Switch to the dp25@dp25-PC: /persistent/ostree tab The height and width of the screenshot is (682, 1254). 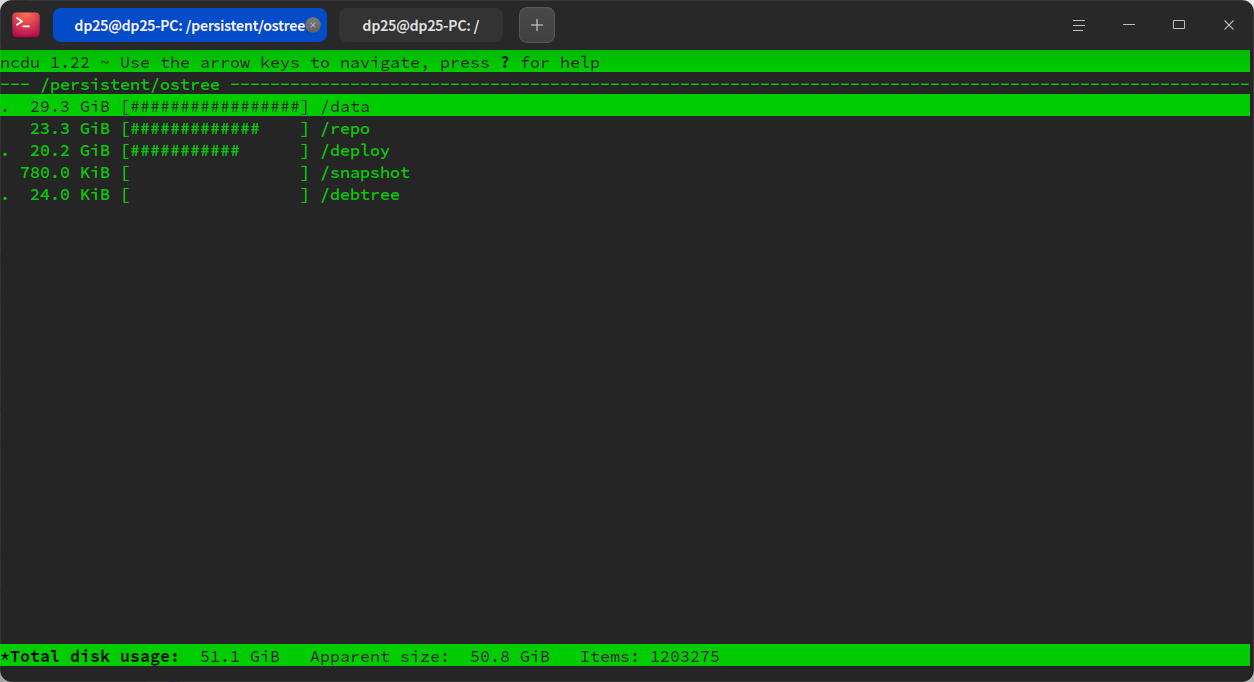(190, 25)
